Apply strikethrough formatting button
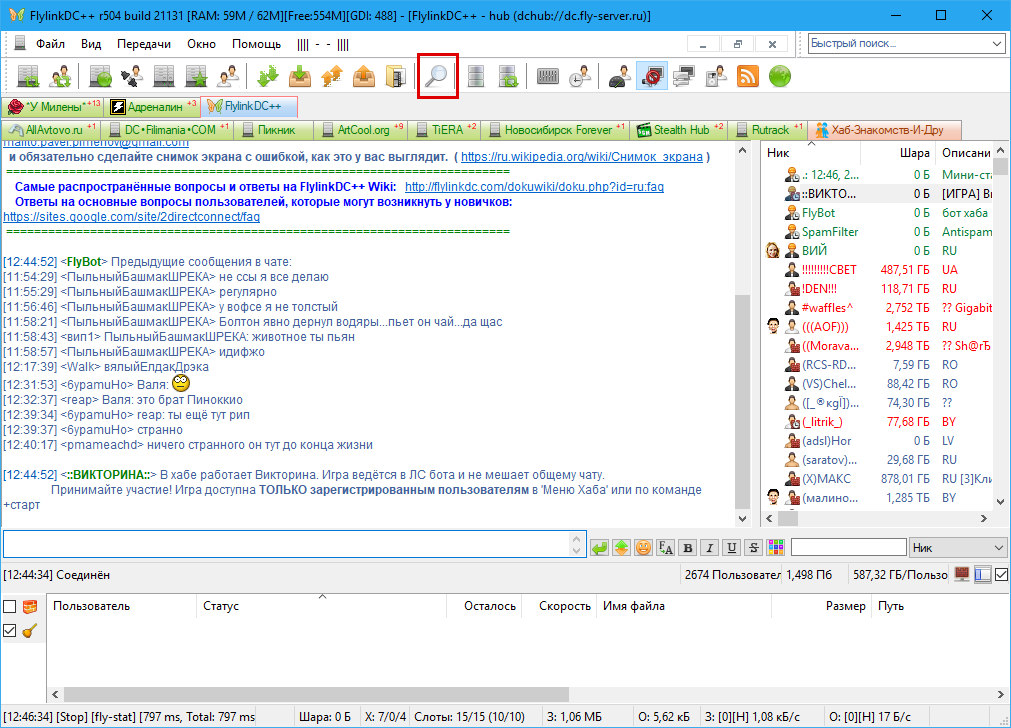Screen dimensions: 1011x728 click(754, 548)
